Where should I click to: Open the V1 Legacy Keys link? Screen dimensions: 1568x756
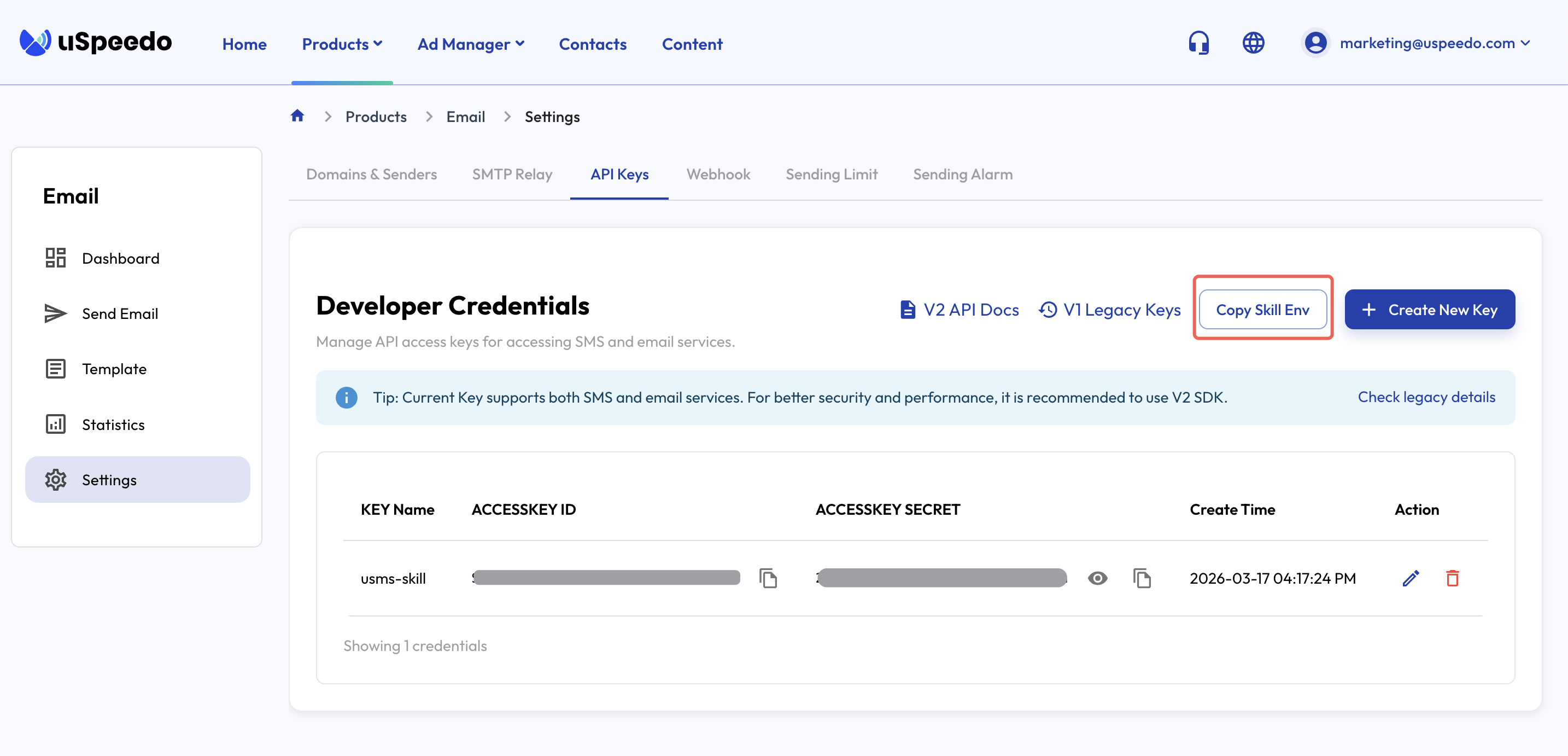click(1109, 310)
